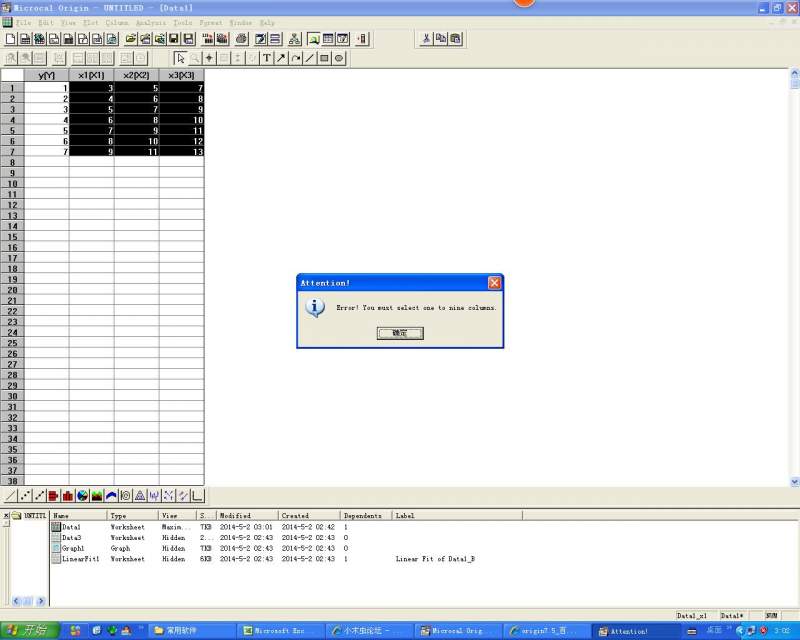Click the Paste clipboard icon
800x640 pixels.
[456, 39]
